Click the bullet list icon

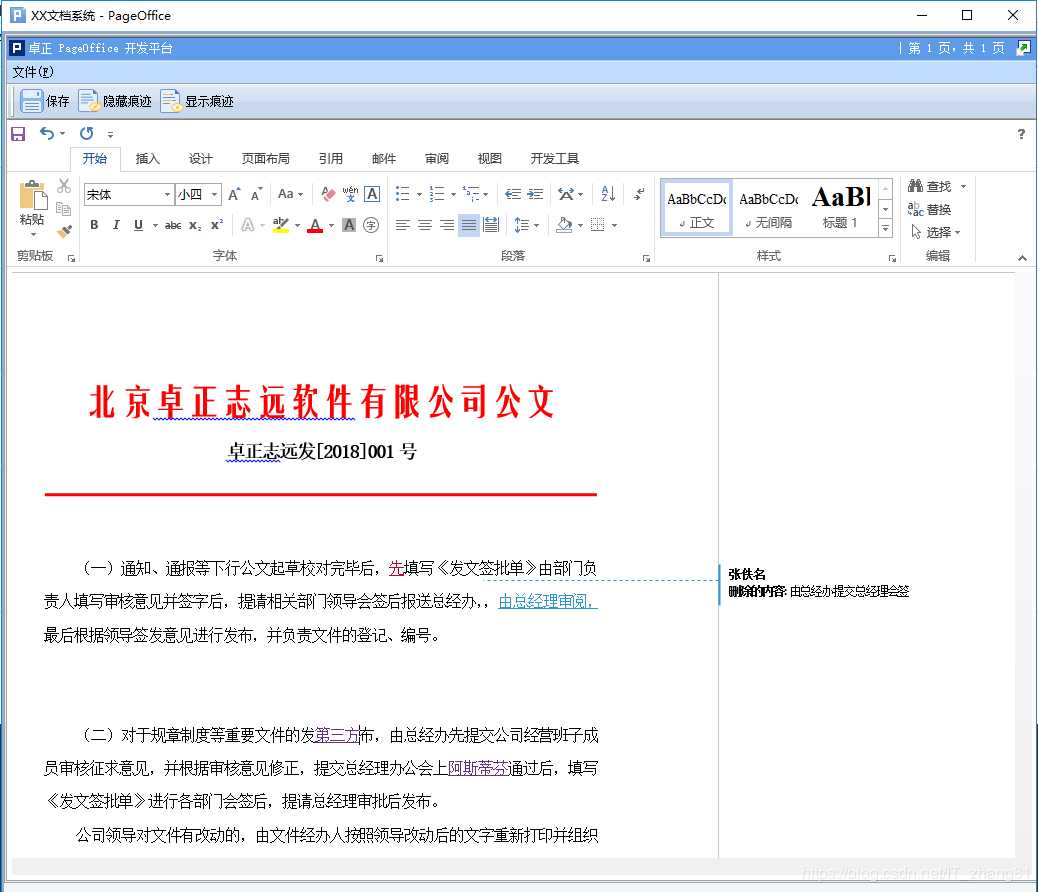(x=402, y=194)
